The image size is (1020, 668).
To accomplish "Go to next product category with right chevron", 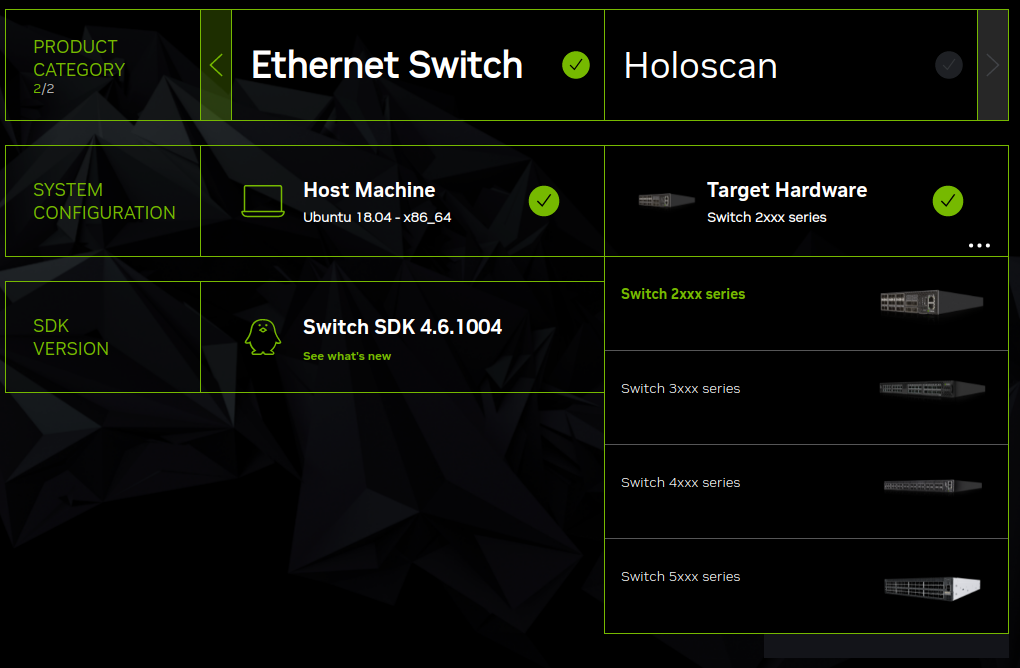I will pos(992,66).
